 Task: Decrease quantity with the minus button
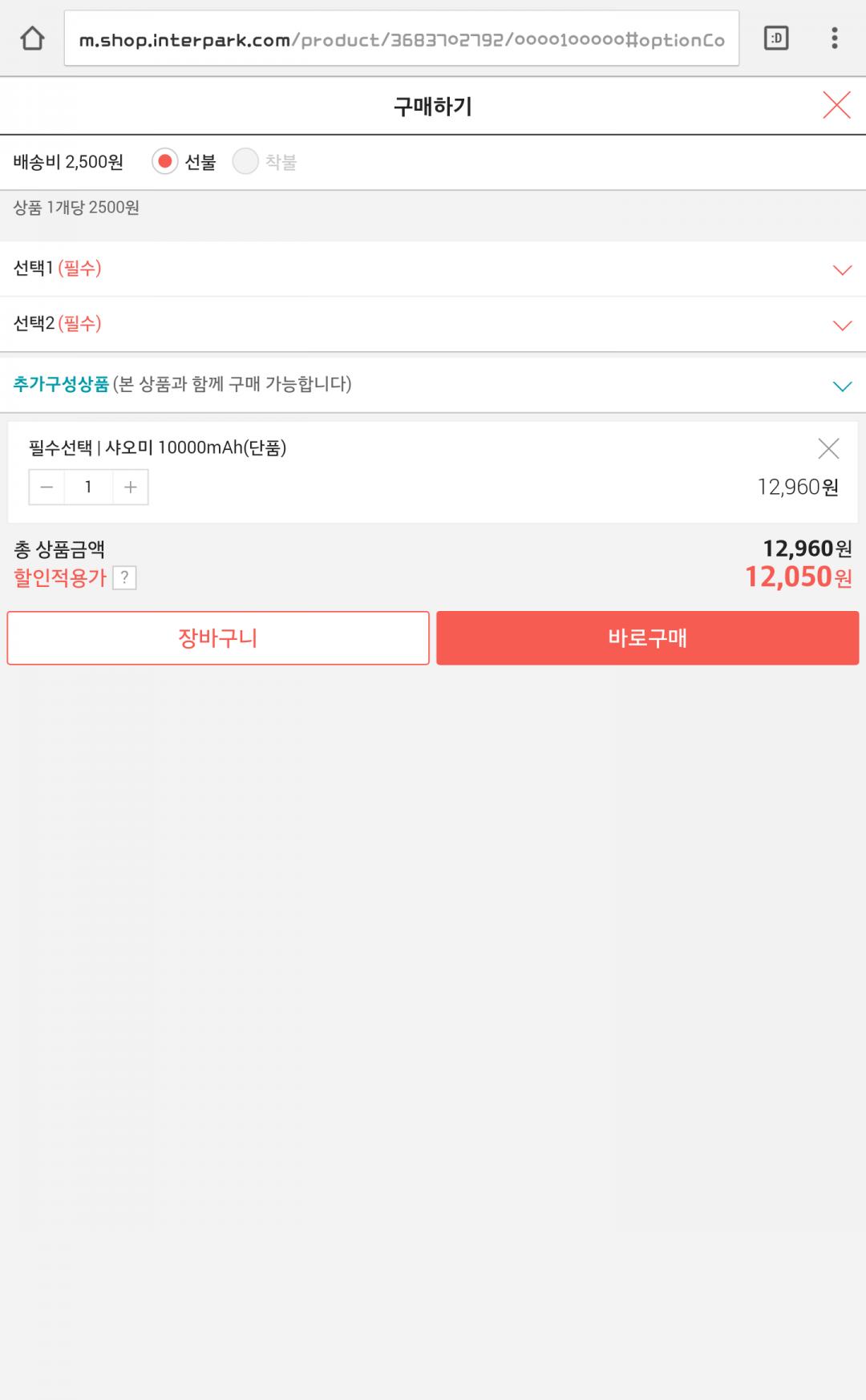pos(47,488)
